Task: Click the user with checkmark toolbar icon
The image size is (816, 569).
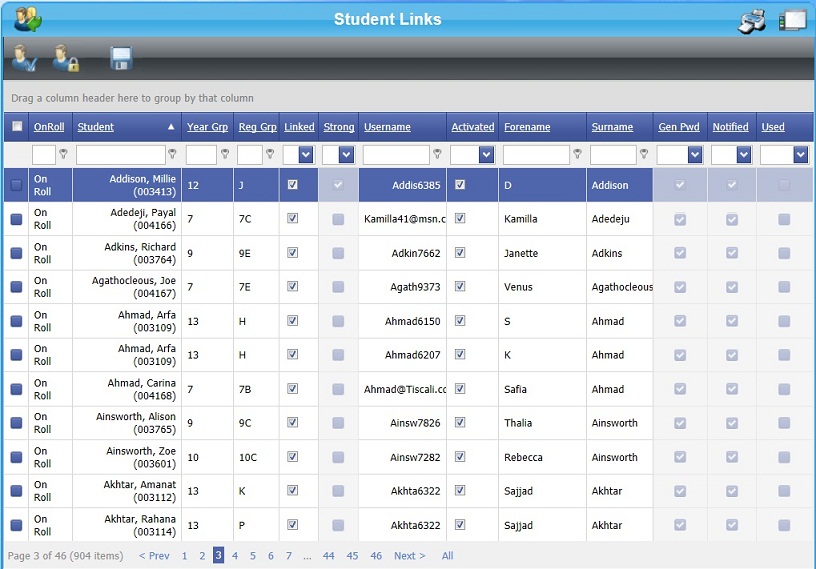Action: [x=24, y=58]
